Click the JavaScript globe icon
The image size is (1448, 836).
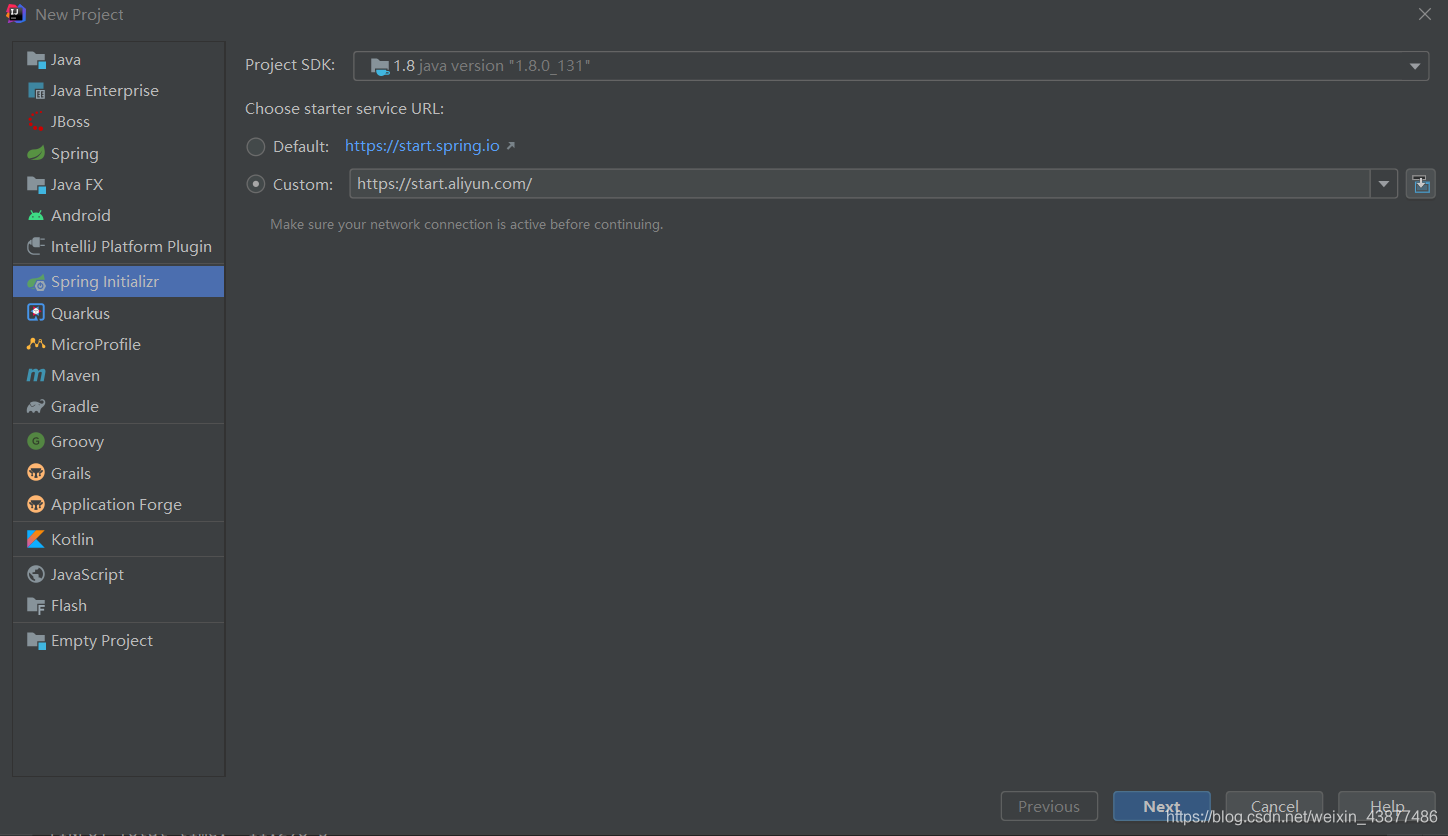coord(36,574)
